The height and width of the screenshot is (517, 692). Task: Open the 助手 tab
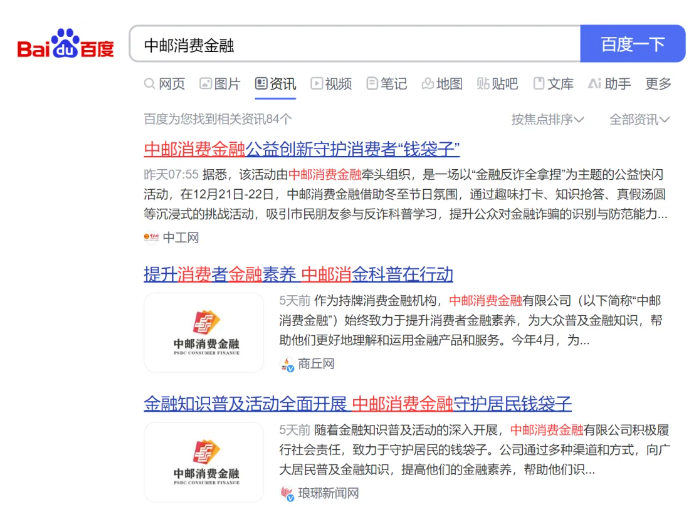(x=609, y=83)
